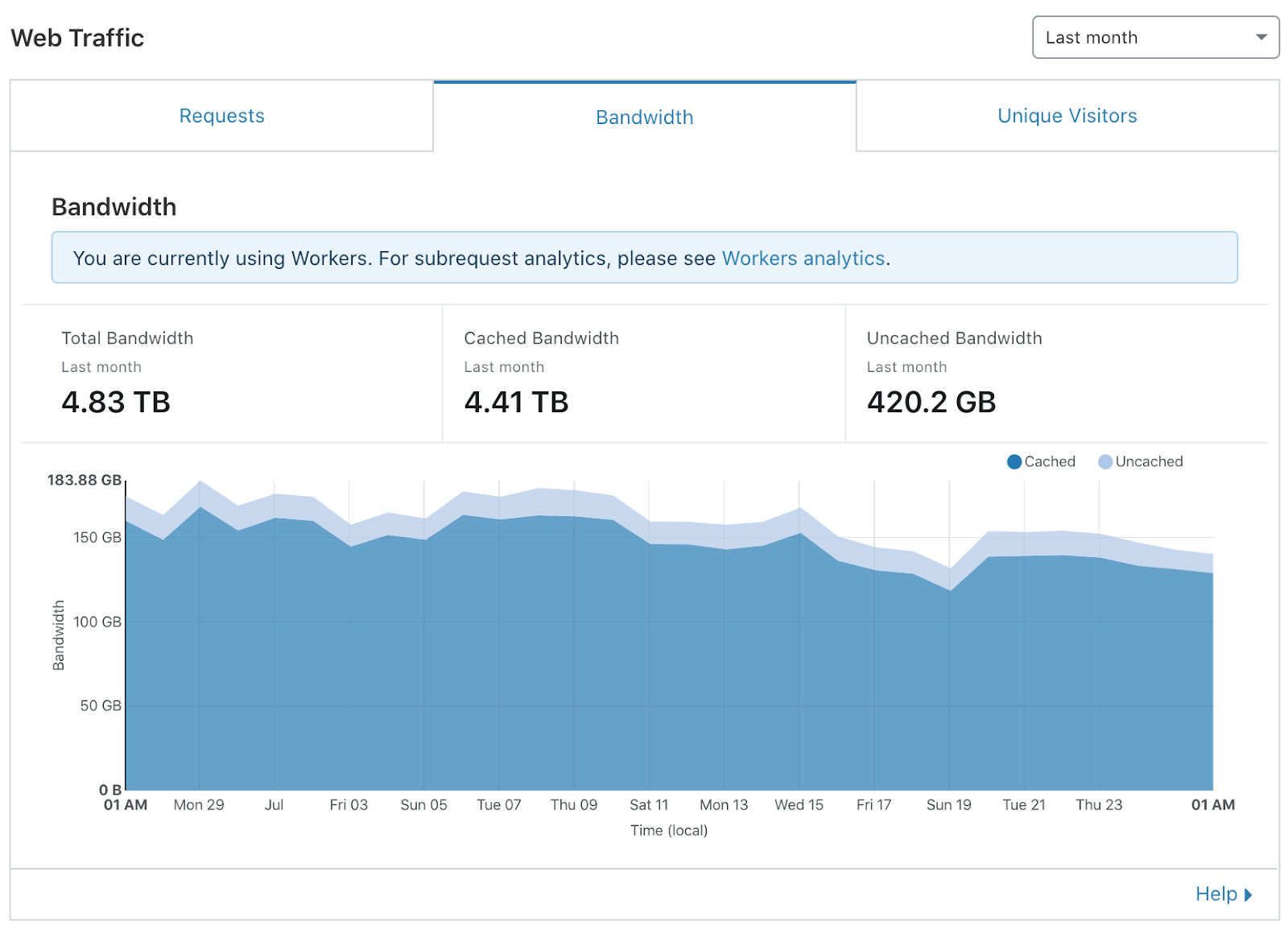Click the Mon 29 date label
The width and height of the screenshot is (1288, 930).
[x=199, y=804]
